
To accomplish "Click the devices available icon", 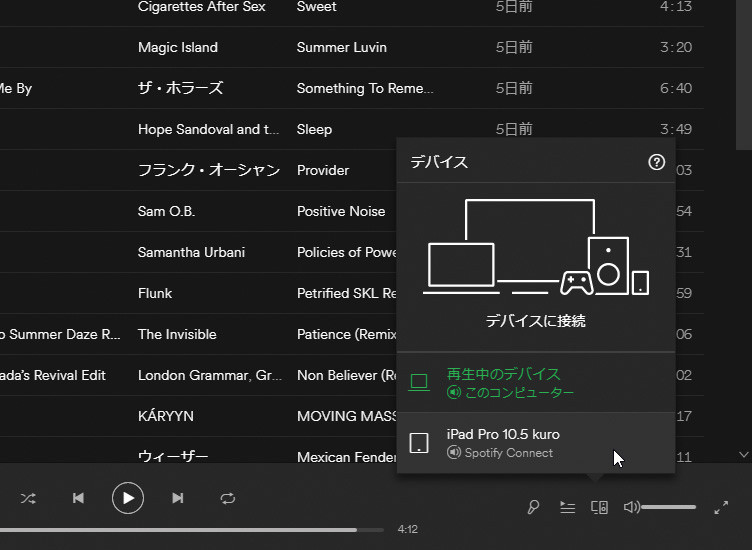I will click(x=599, y=507).
